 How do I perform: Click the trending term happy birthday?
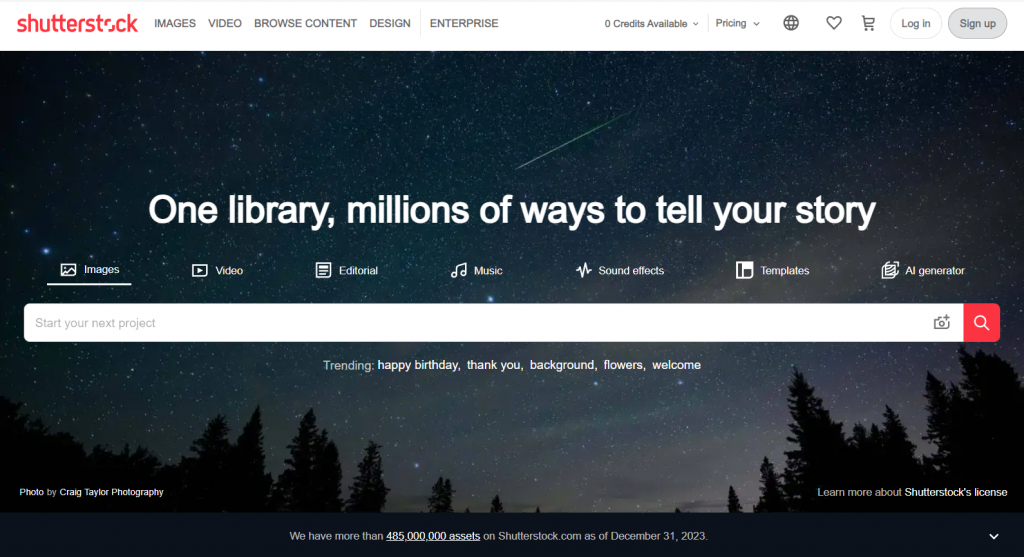pyautogui.click(x=418, y=365)
